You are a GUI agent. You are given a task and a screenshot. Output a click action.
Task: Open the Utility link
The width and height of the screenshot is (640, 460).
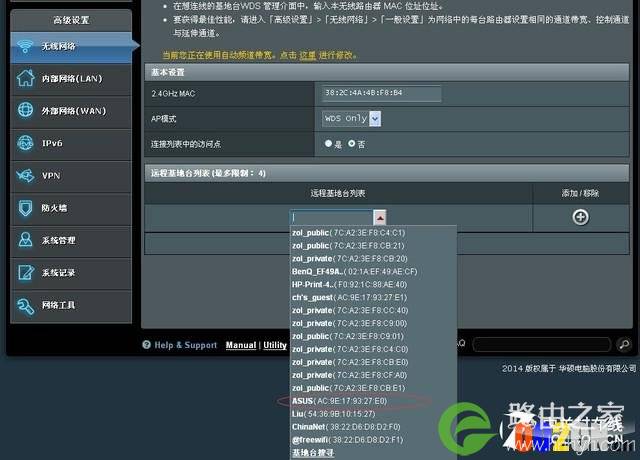275,345
